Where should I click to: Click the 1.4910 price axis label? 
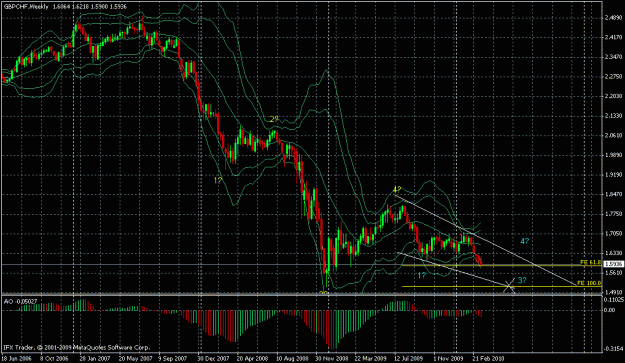613,292
